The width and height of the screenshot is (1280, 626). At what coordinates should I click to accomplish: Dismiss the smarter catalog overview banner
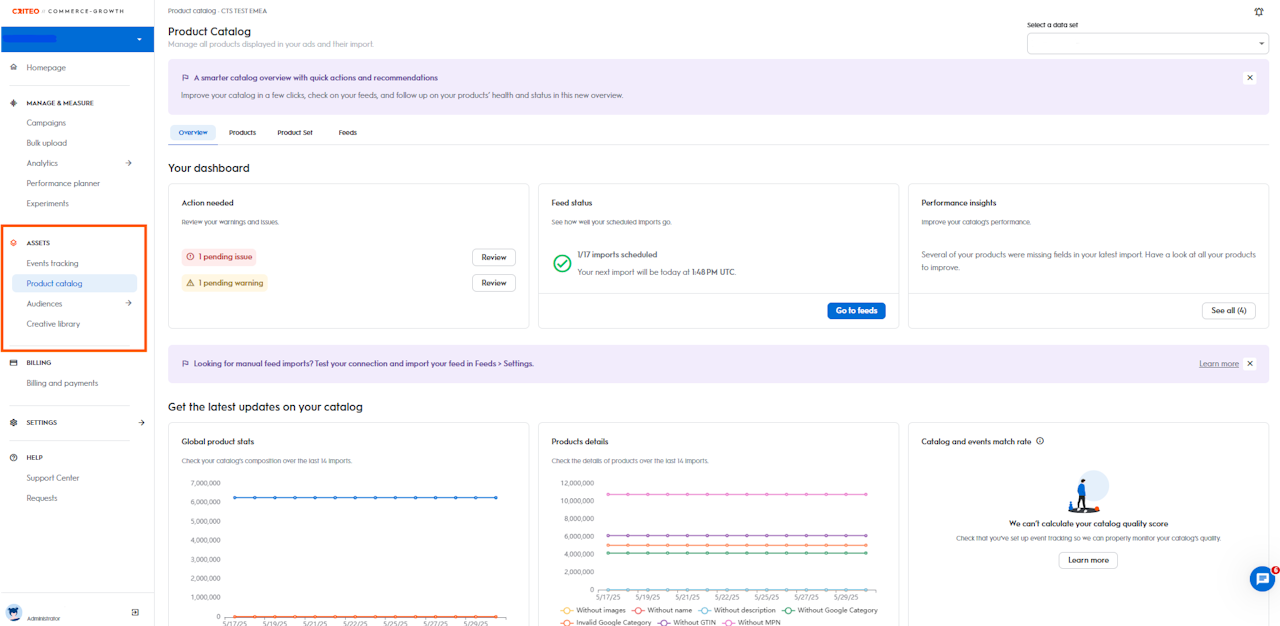pos(1249,78)
